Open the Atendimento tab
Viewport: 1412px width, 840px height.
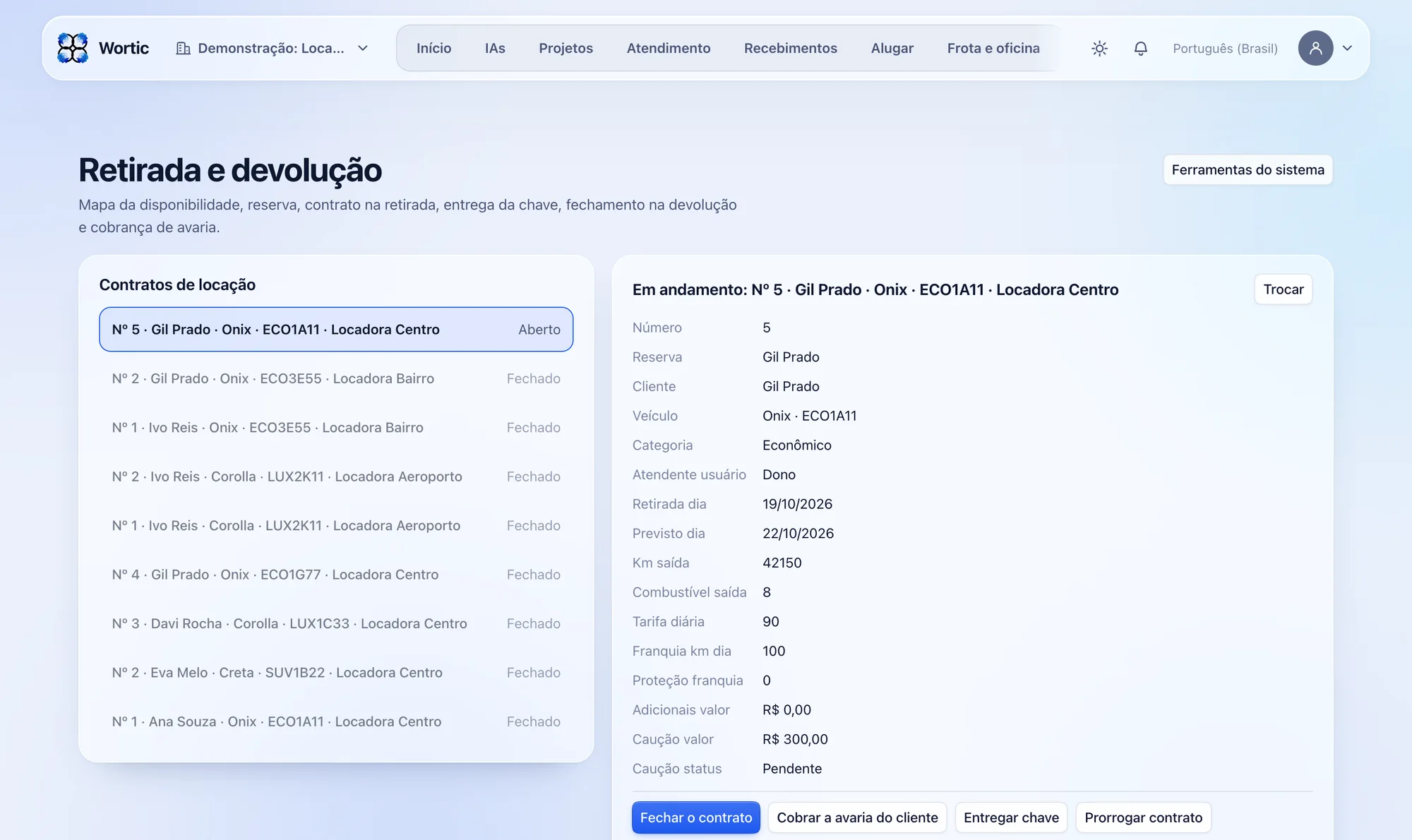click(x=669, y=48)
